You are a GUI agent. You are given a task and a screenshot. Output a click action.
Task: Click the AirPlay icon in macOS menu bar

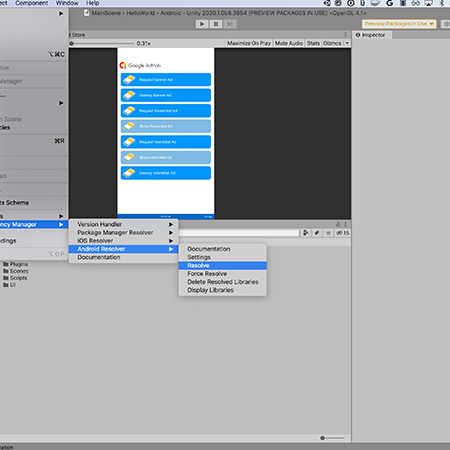pos(429,3)
